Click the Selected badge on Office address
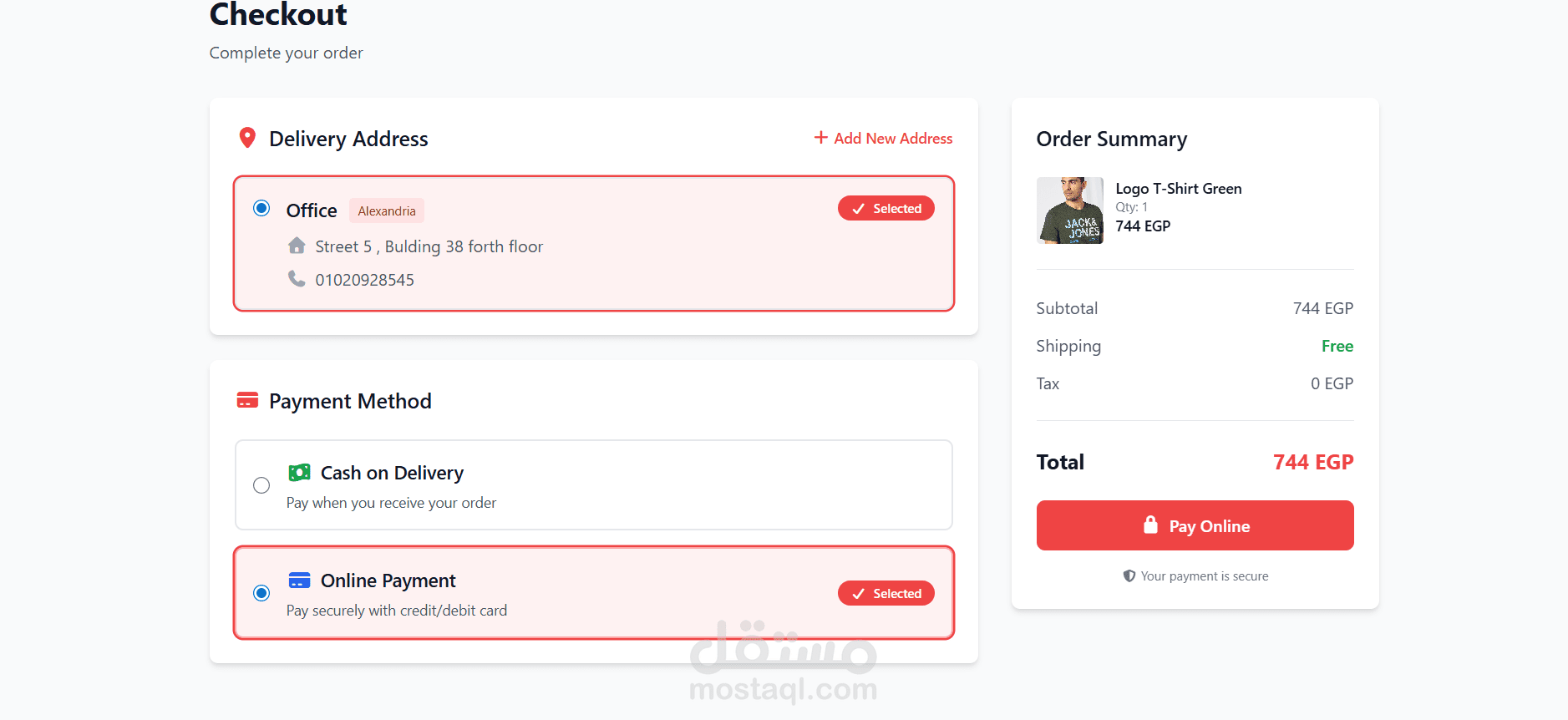Viewport: 1568px width, 720px height. pyautogui.click(x=885, y=209)
